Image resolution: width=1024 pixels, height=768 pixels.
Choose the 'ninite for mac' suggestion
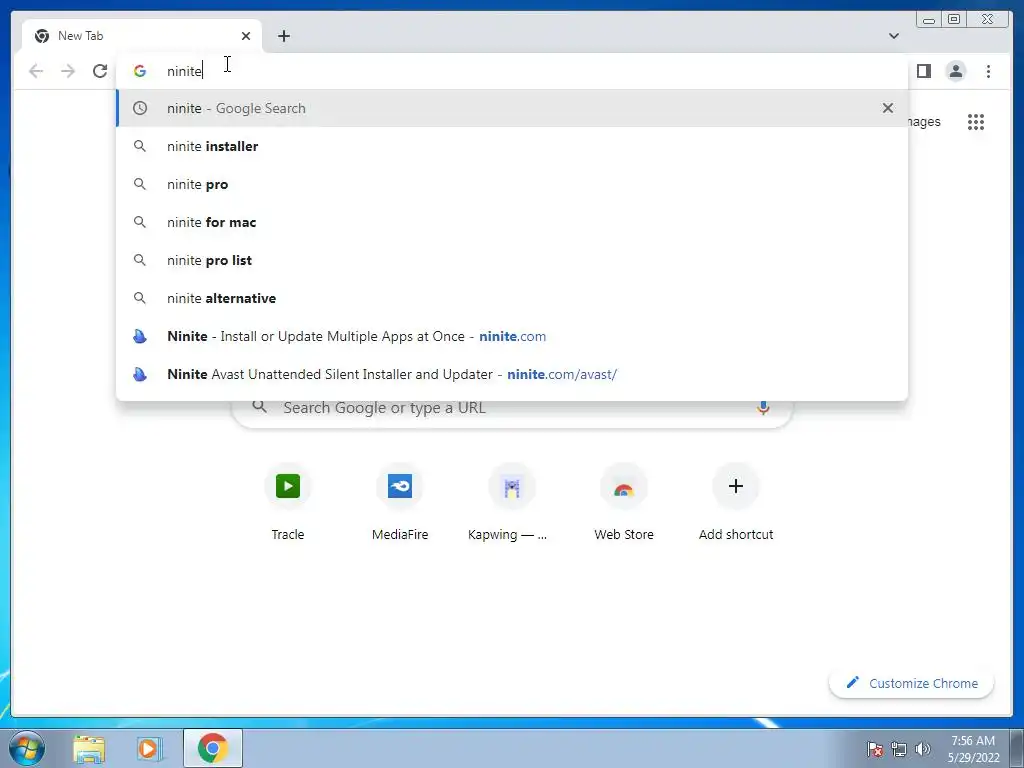(x=512, y=222)
